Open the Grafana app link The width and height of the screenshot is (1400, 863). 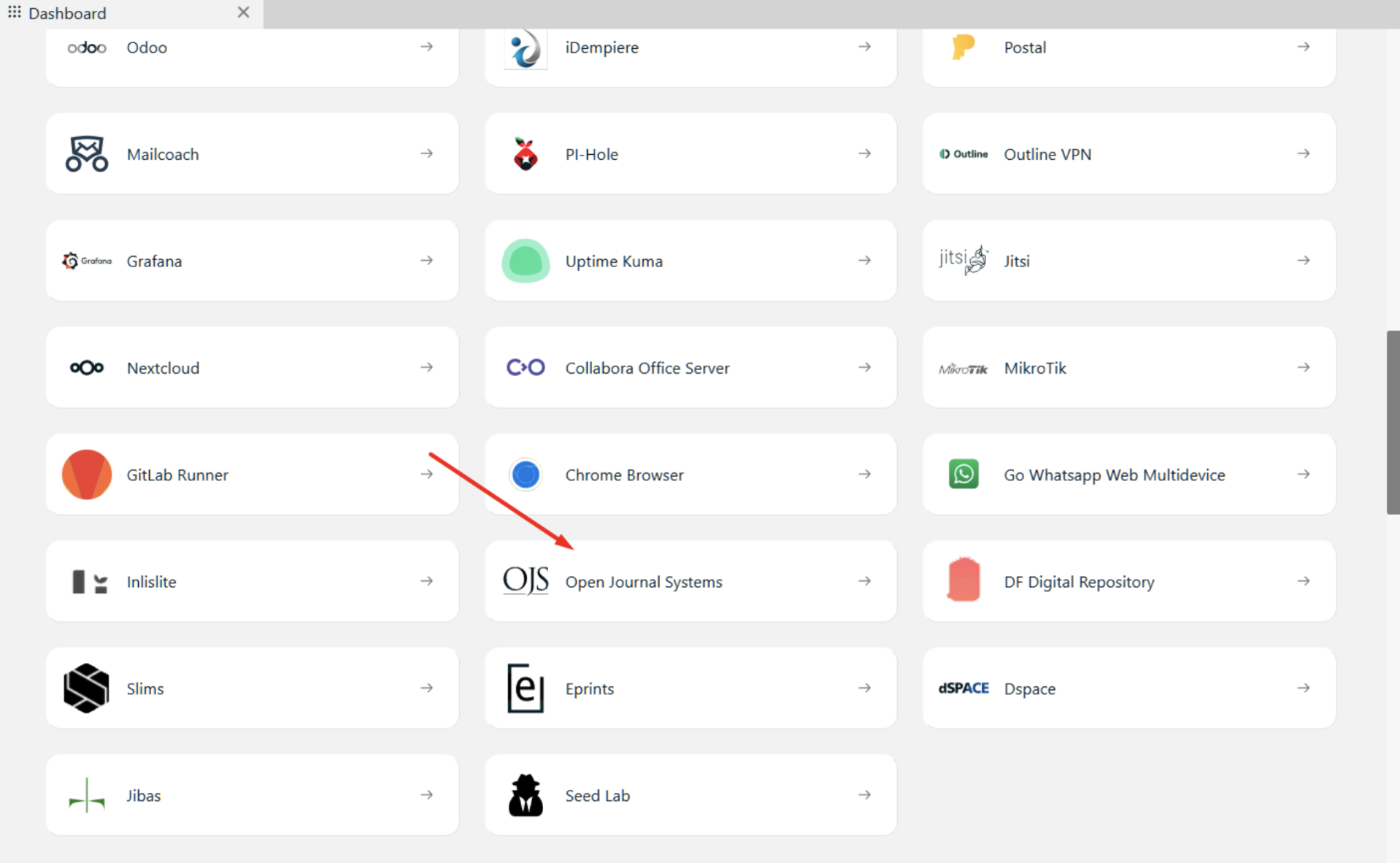pyautogui.click(x=253, y=261)
